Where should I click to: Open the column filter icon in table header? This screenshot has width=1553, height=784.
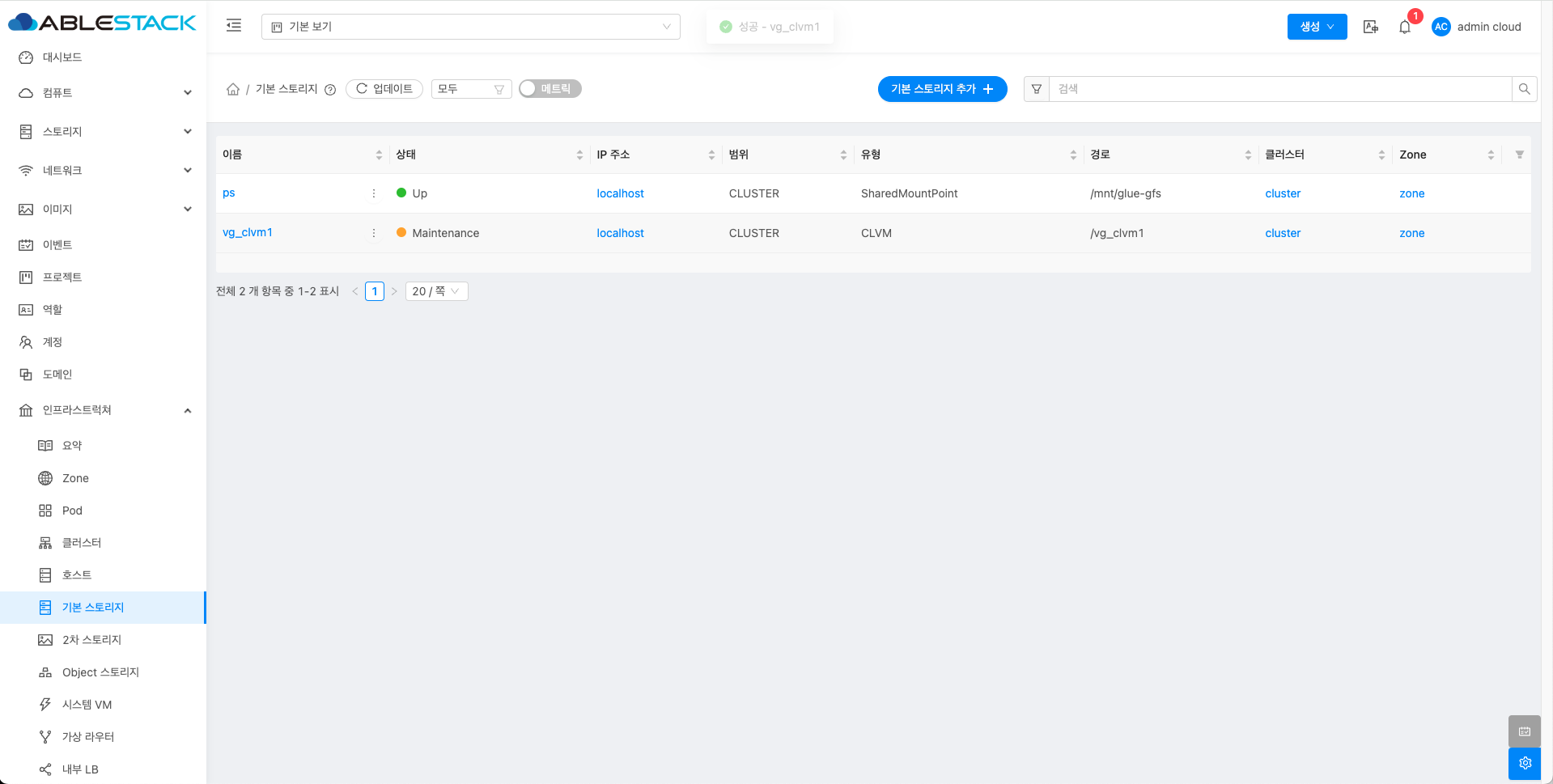(x=1519, y=155)
